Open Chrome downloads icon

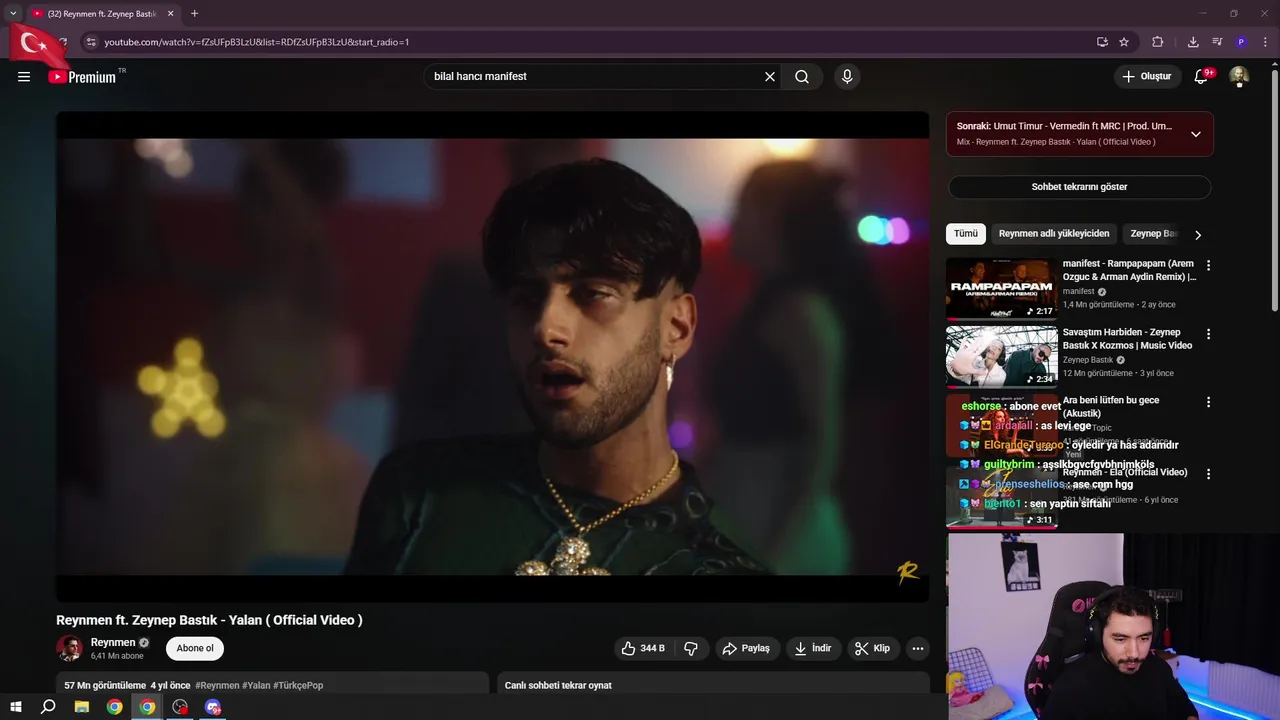click(x=1193, y=42)
